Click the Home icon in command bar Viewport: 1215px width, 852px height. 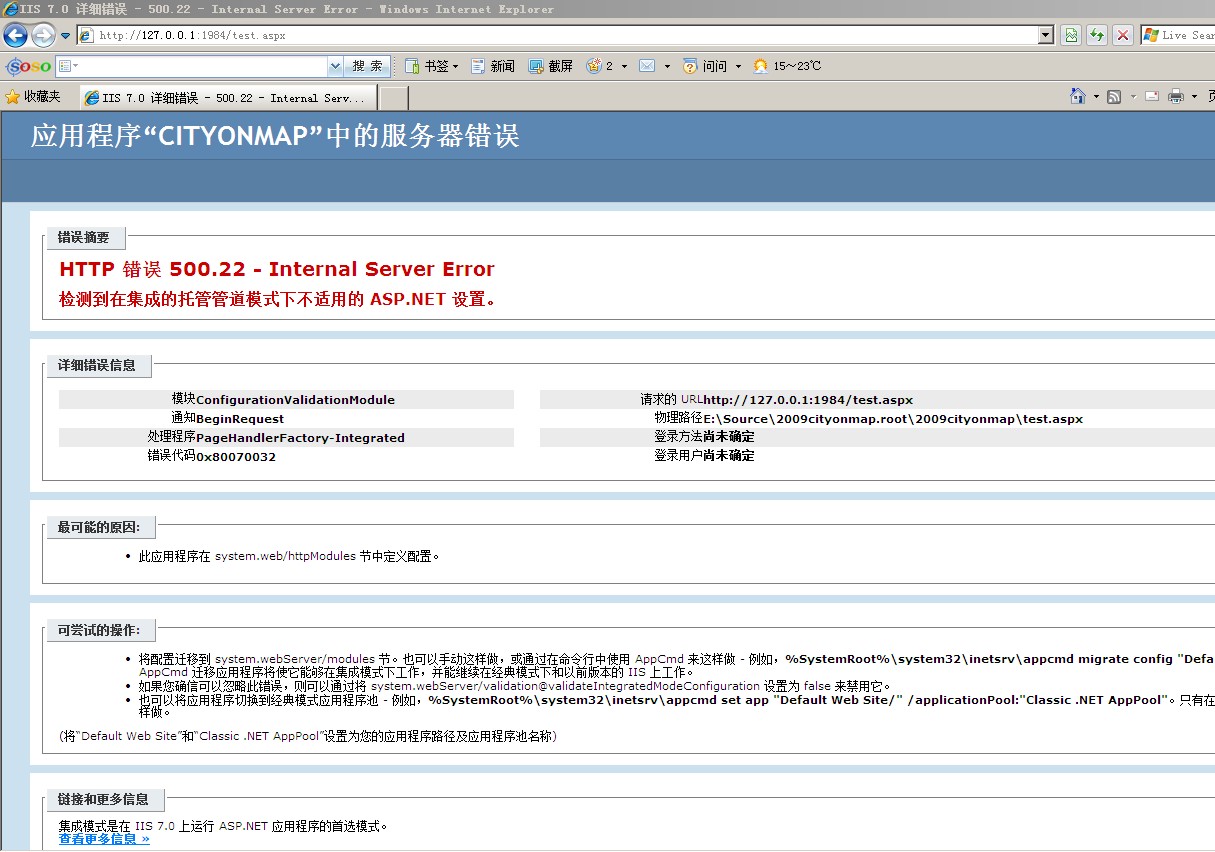1078,97
